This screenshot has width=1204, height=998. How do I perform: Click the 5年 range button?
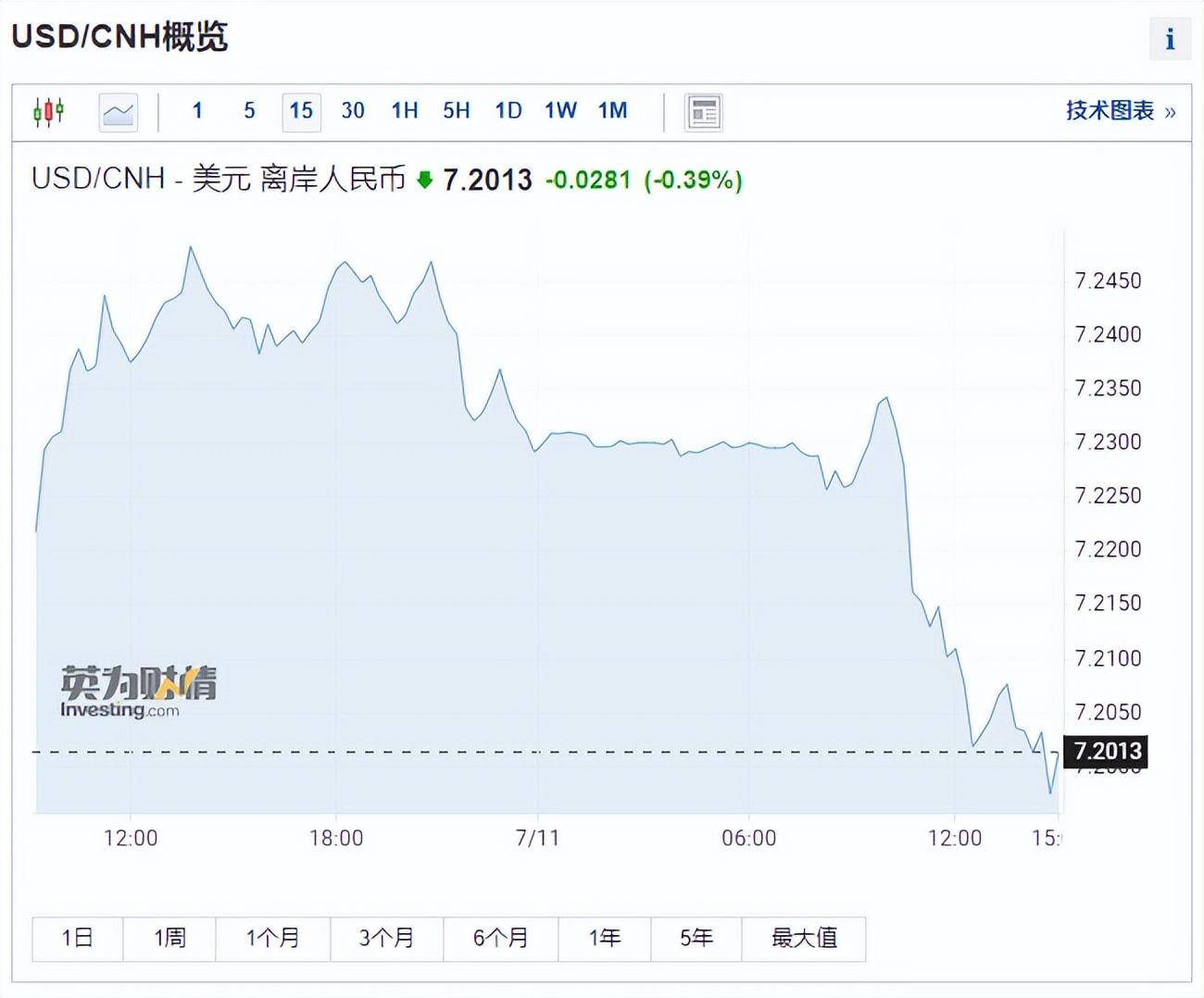696,939
